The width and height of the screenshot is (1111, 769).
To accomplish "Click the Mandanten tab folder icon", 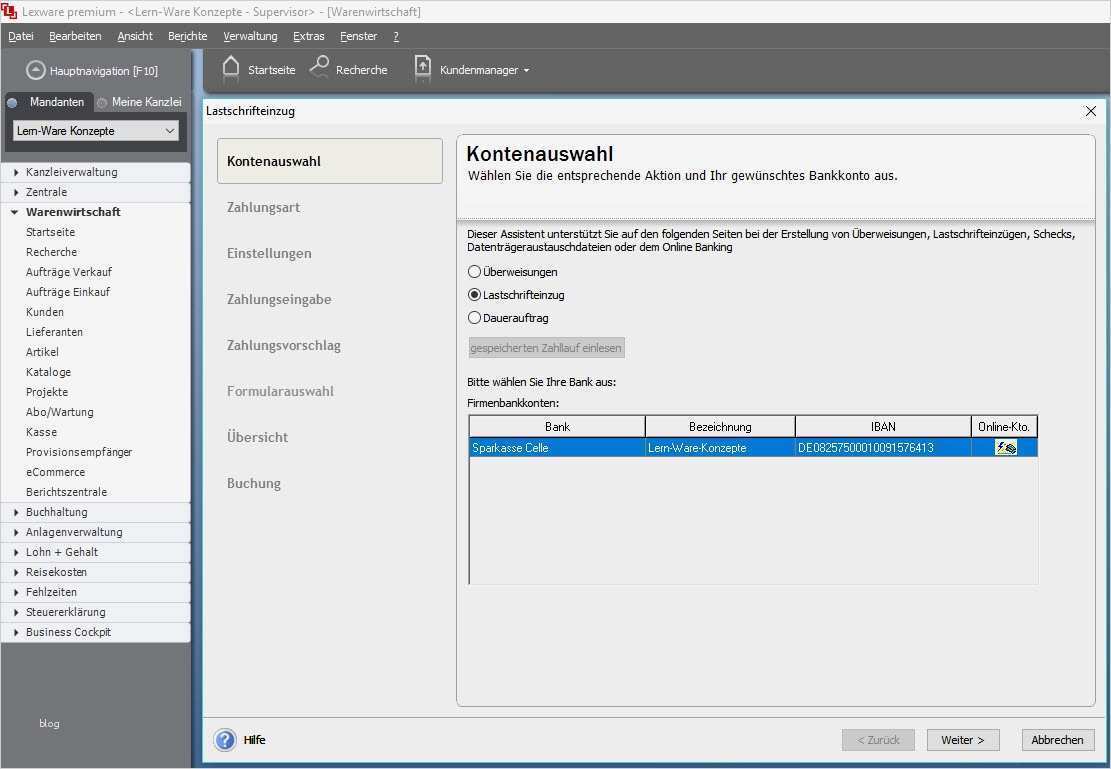I will (x=12, y=102).
